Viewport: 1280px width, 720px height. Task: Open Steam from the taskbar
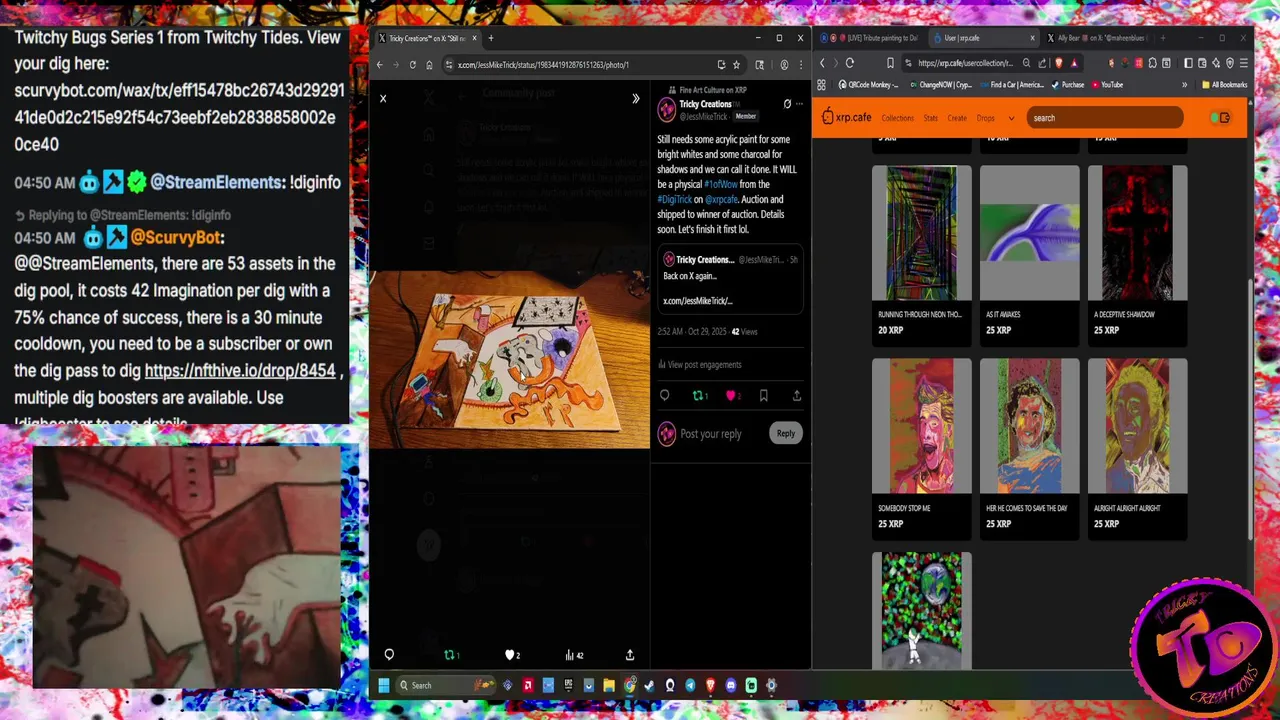point(650,685)
